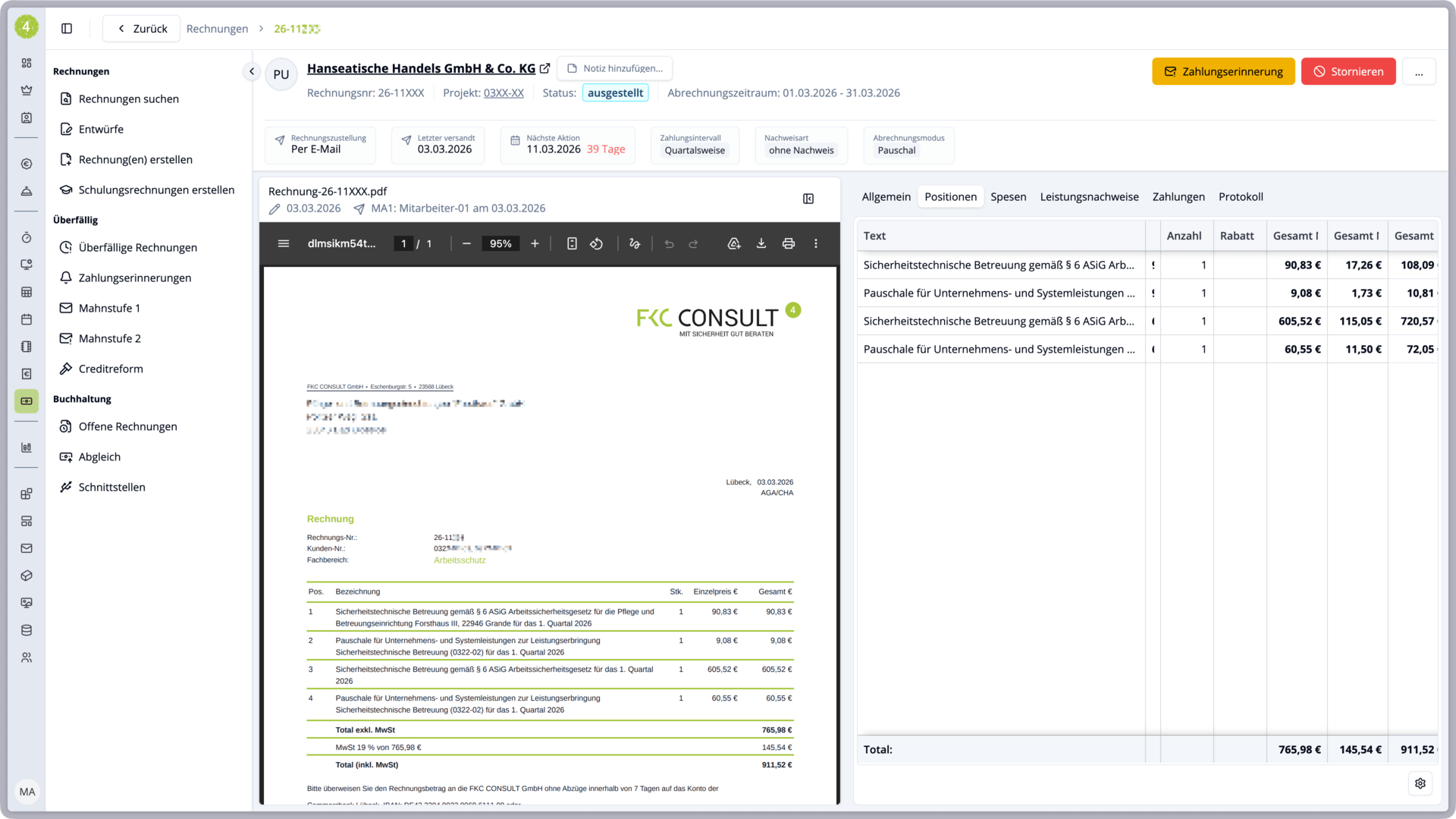Send a Zahlungserinnerung
Viewport: 1456px width, 819px height.
(x=1222, y=72)
